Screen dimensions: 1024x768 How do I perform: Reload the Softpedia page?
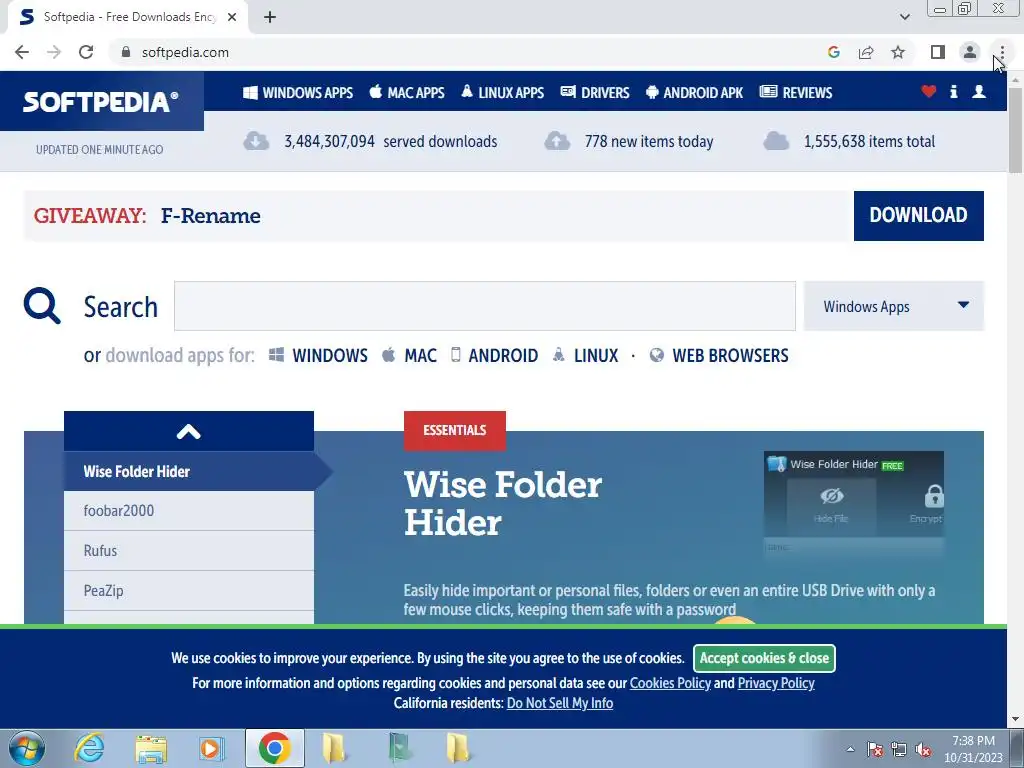click(86, 52)
